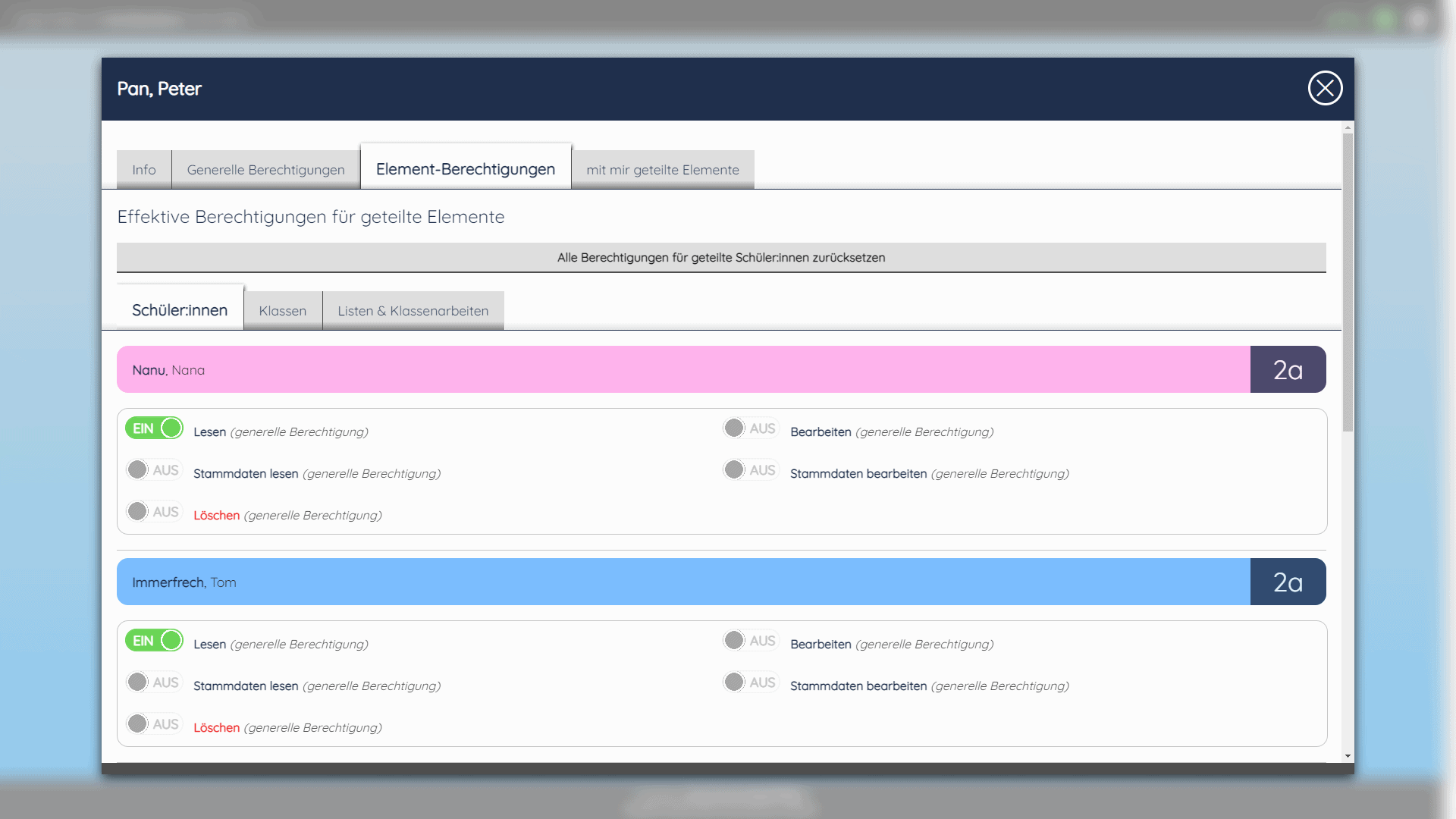Image resolution: width=1456 pixels, height=819 pixels.
Task: Open the Info tab
Action: [144, 170]
